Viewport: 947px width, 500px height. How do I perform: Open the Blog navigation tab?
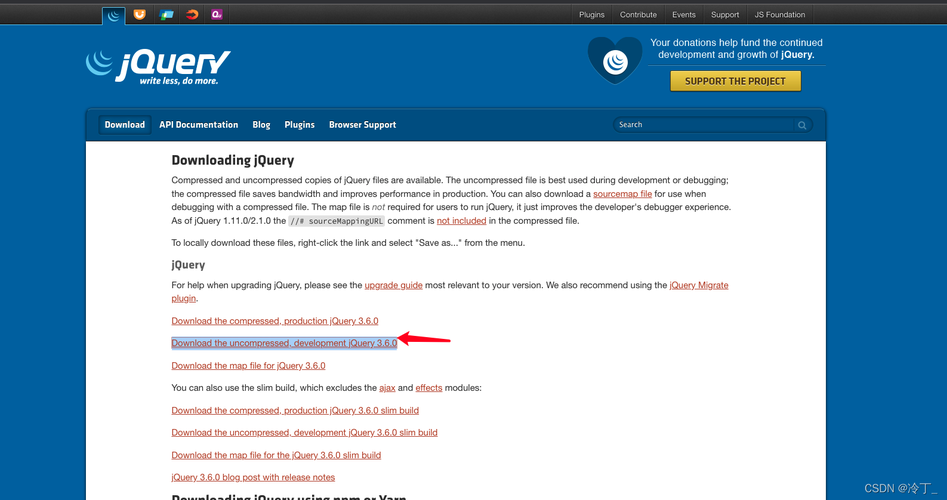261,125
